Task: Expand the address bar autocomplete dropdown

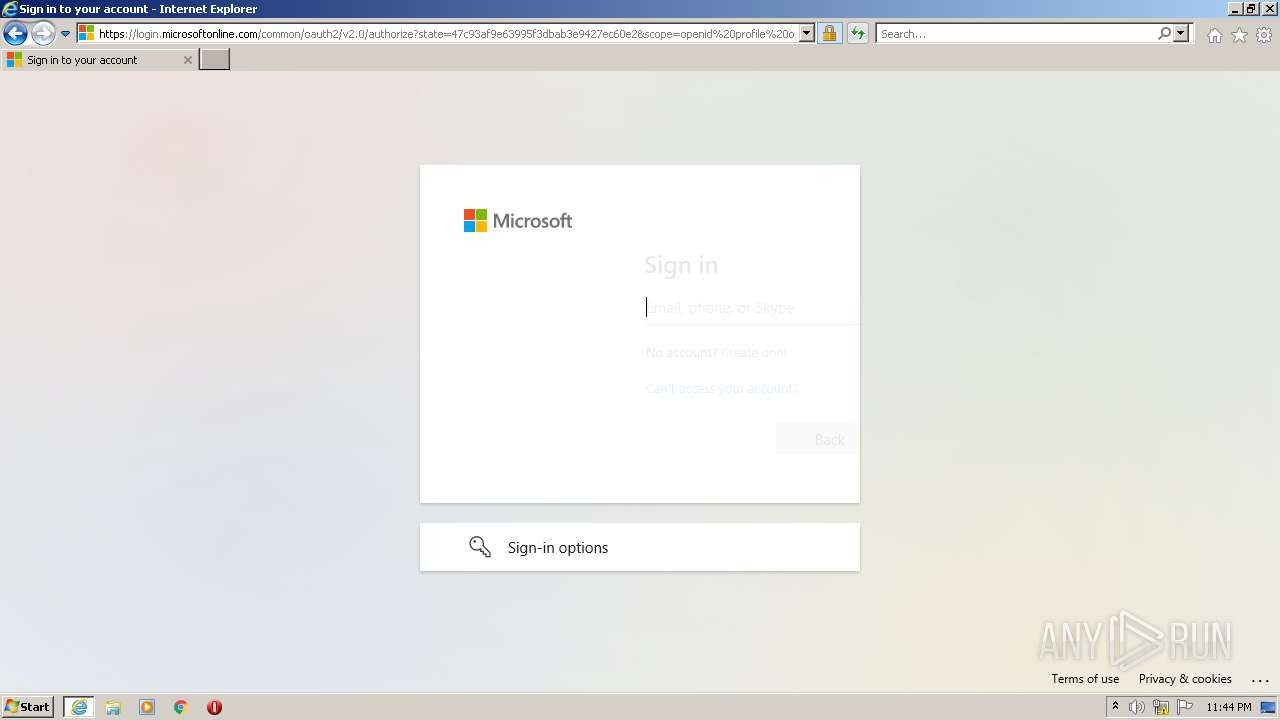Action: point(807,34)
